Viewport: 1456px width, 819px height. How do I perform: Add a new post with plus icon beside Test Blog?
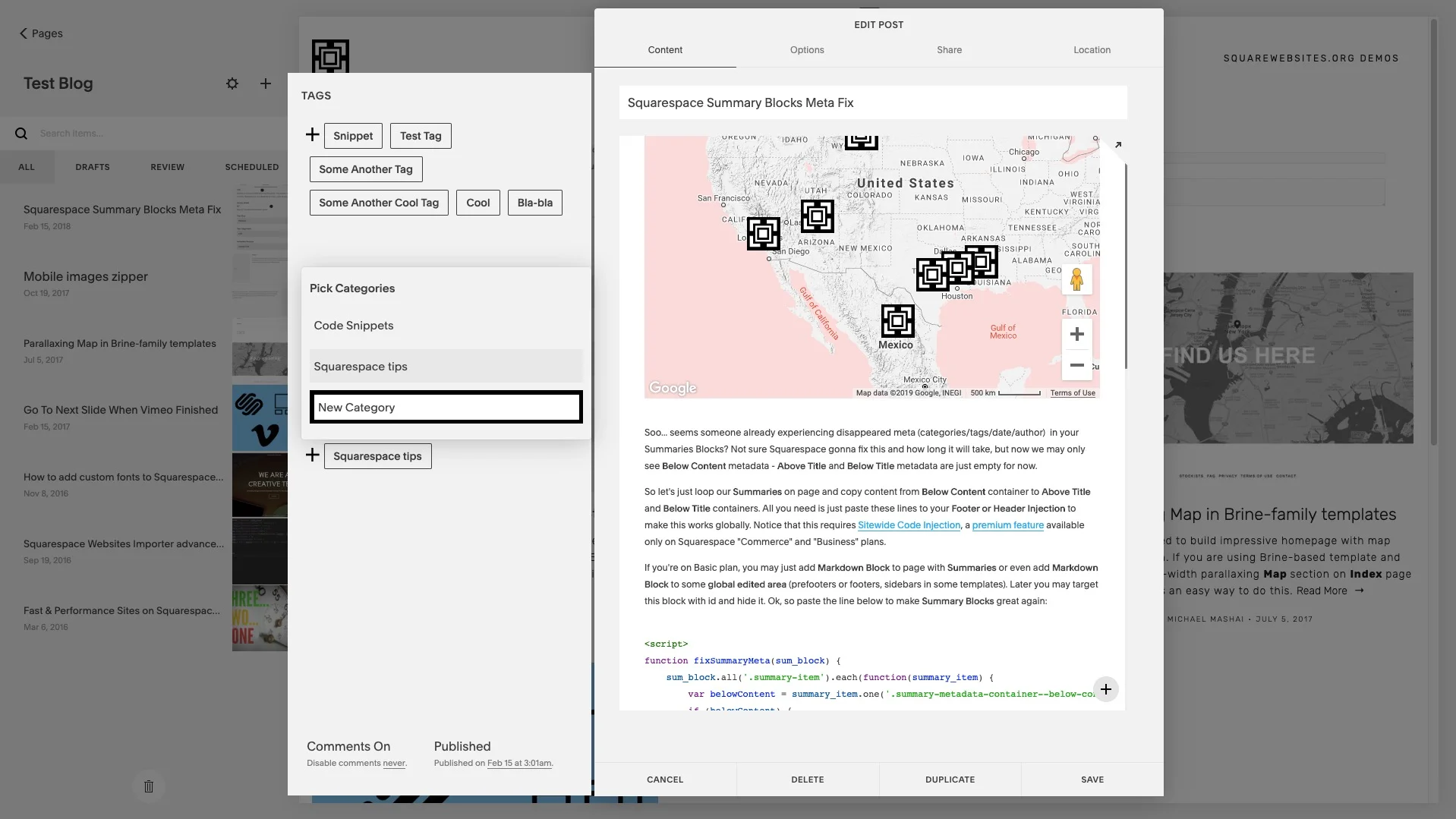pos(265,83)
